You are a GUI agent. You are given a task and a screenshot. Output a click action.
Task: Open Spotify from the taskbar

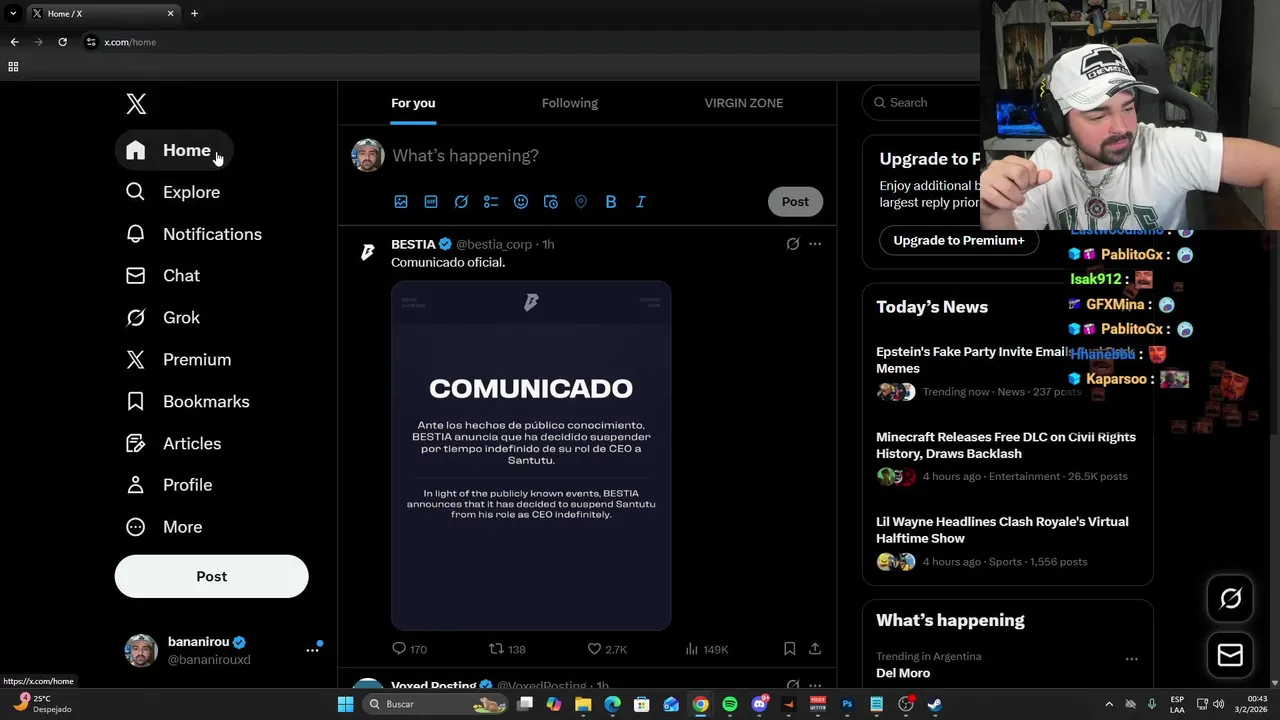coord(730,704)
